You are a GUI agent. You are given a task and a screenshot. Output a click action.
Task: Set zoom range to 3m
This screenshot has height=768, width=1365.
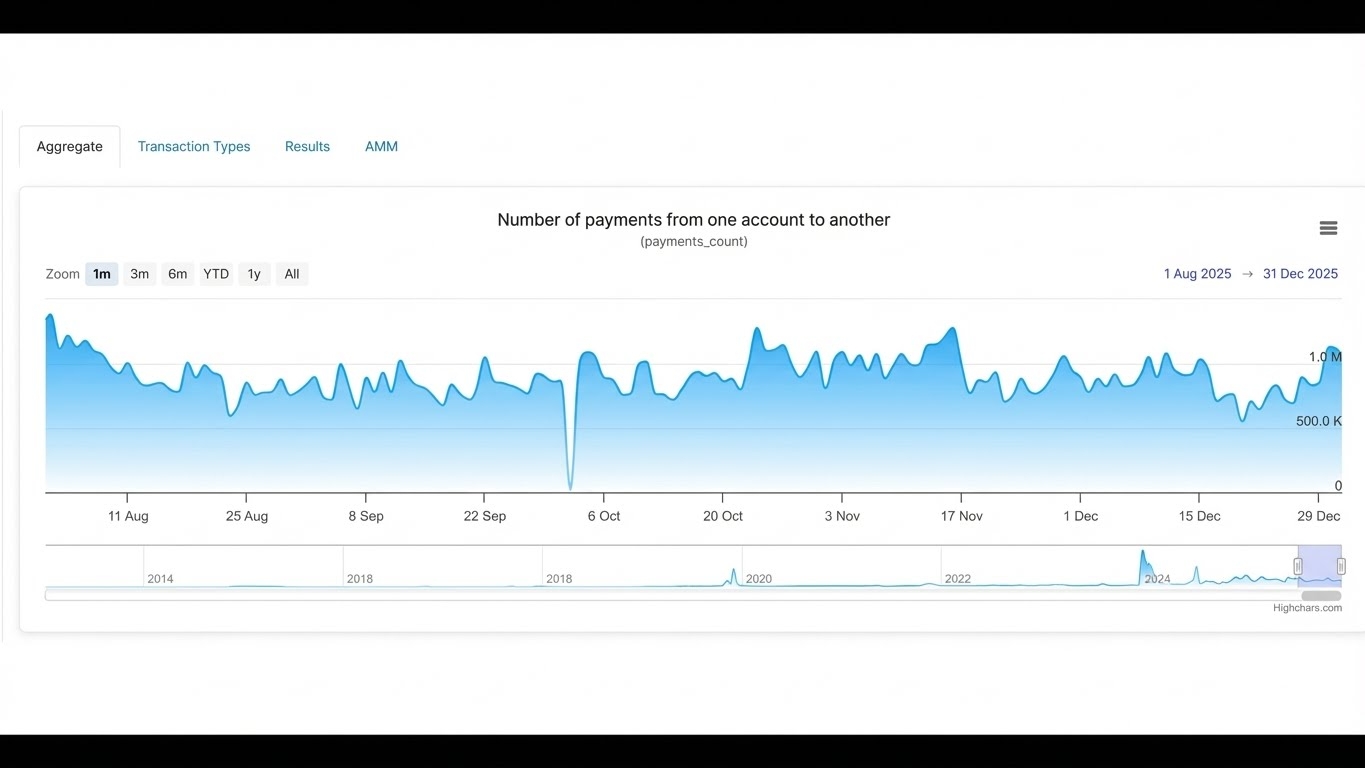point(140,274)
